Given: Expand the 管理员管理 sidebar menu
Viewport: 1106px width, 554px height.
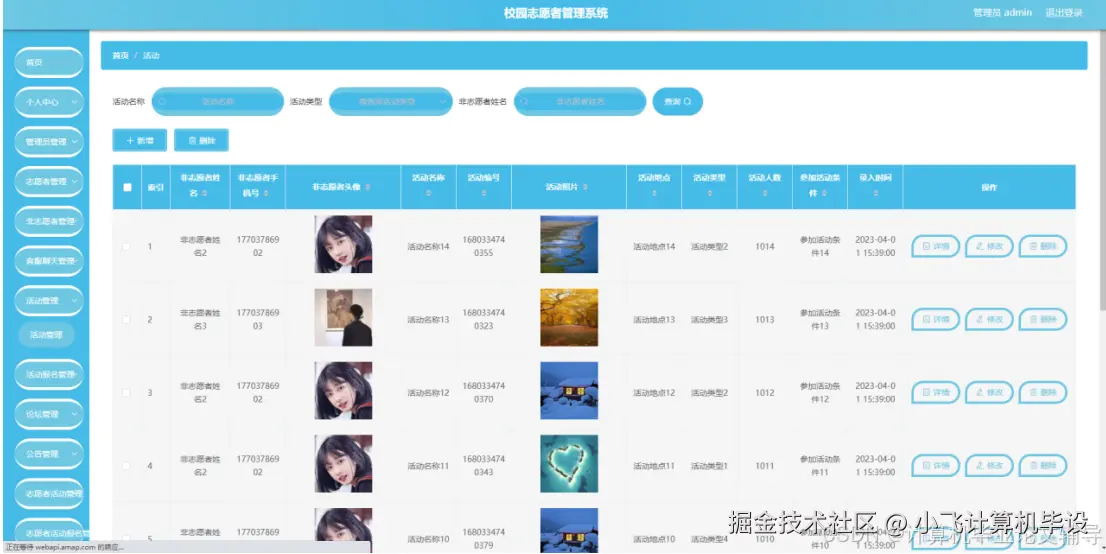Looking at the screenshot, I should point(49,142).
